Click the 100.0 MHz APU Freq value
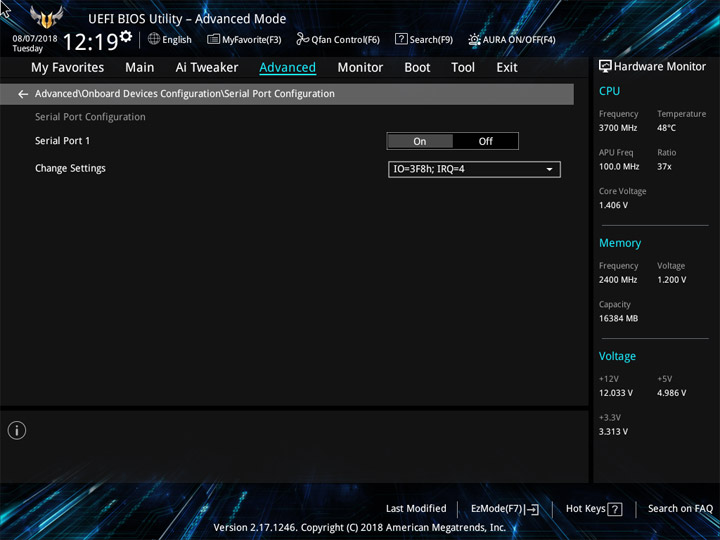 (619, 167)
